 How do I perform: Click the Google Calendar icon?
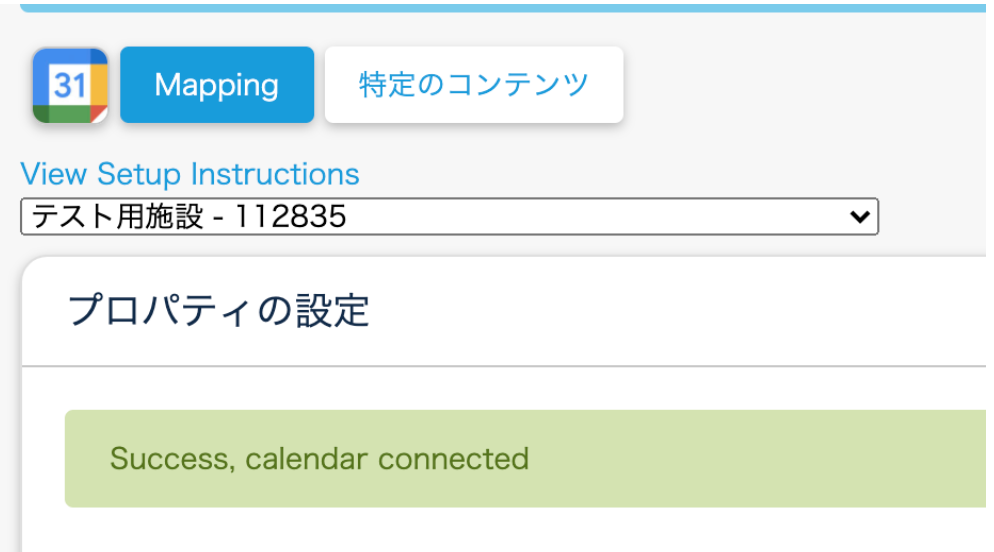coord(70,86)
